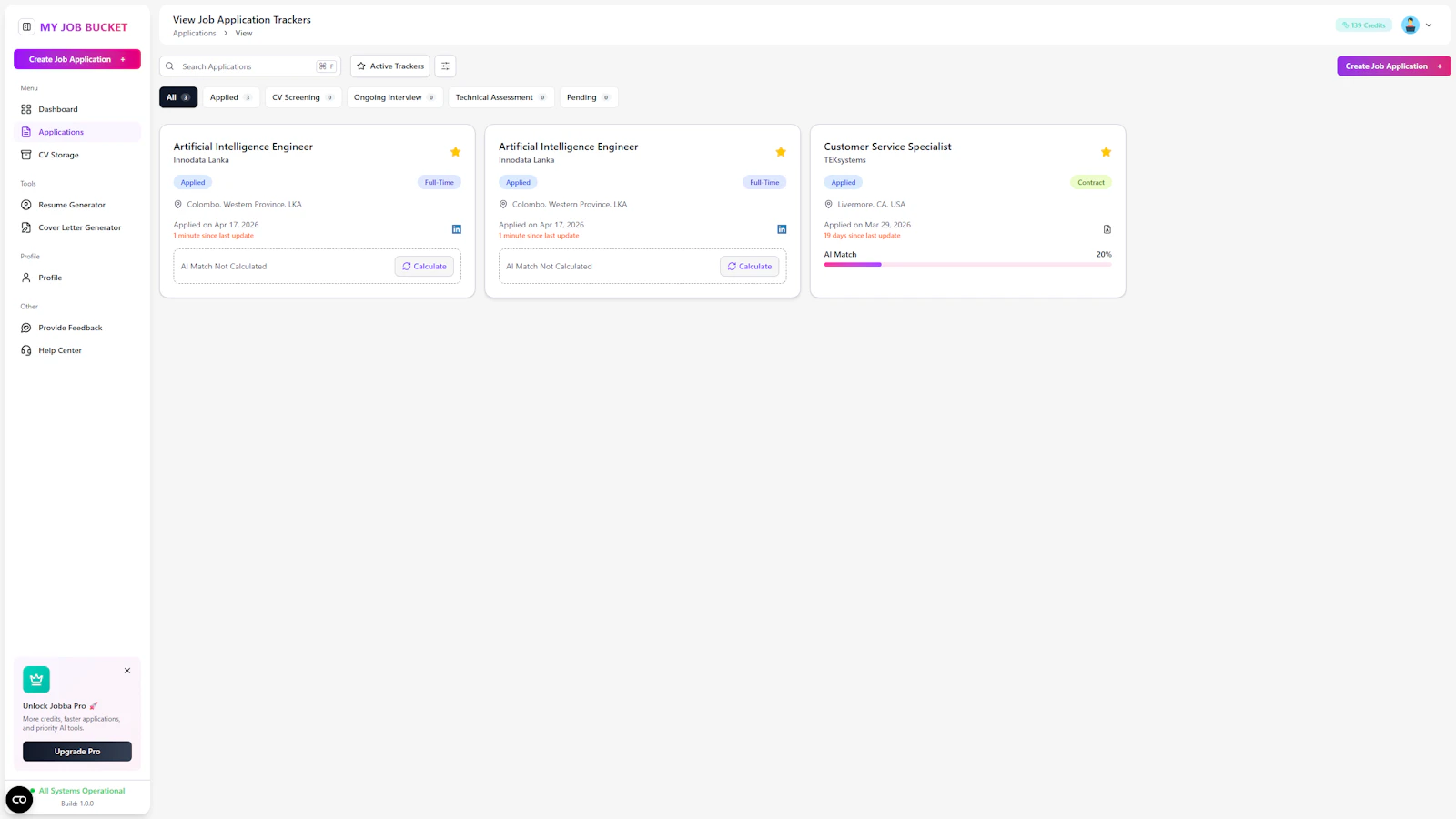Click the Livermore, CA, USA location
Screen dimensions: 1456x819
[871, 205]
